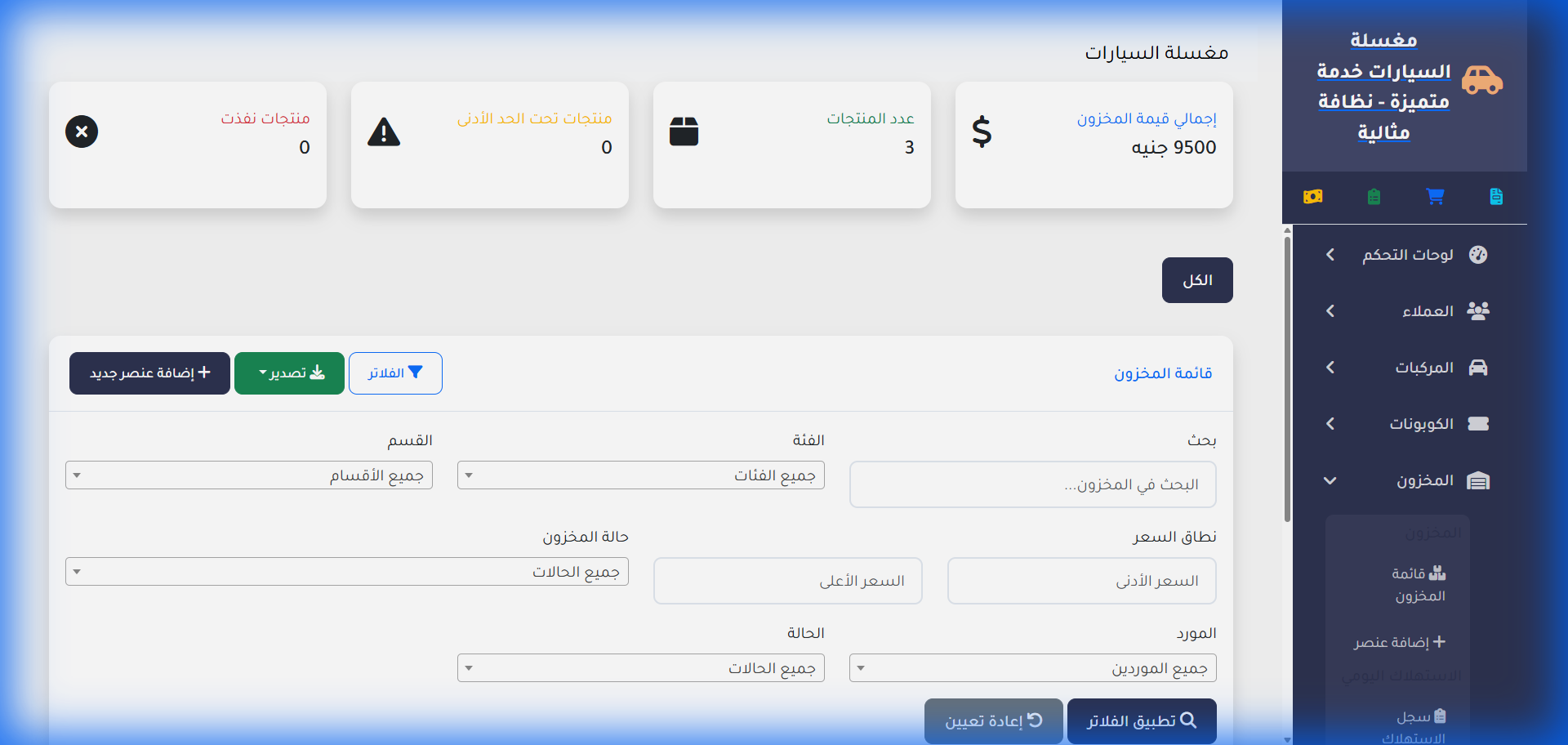Viewport: 1568px width, 745px height.
Task: Open the مغسلة السيارات site title link
Action: (x=1383, y=86)
